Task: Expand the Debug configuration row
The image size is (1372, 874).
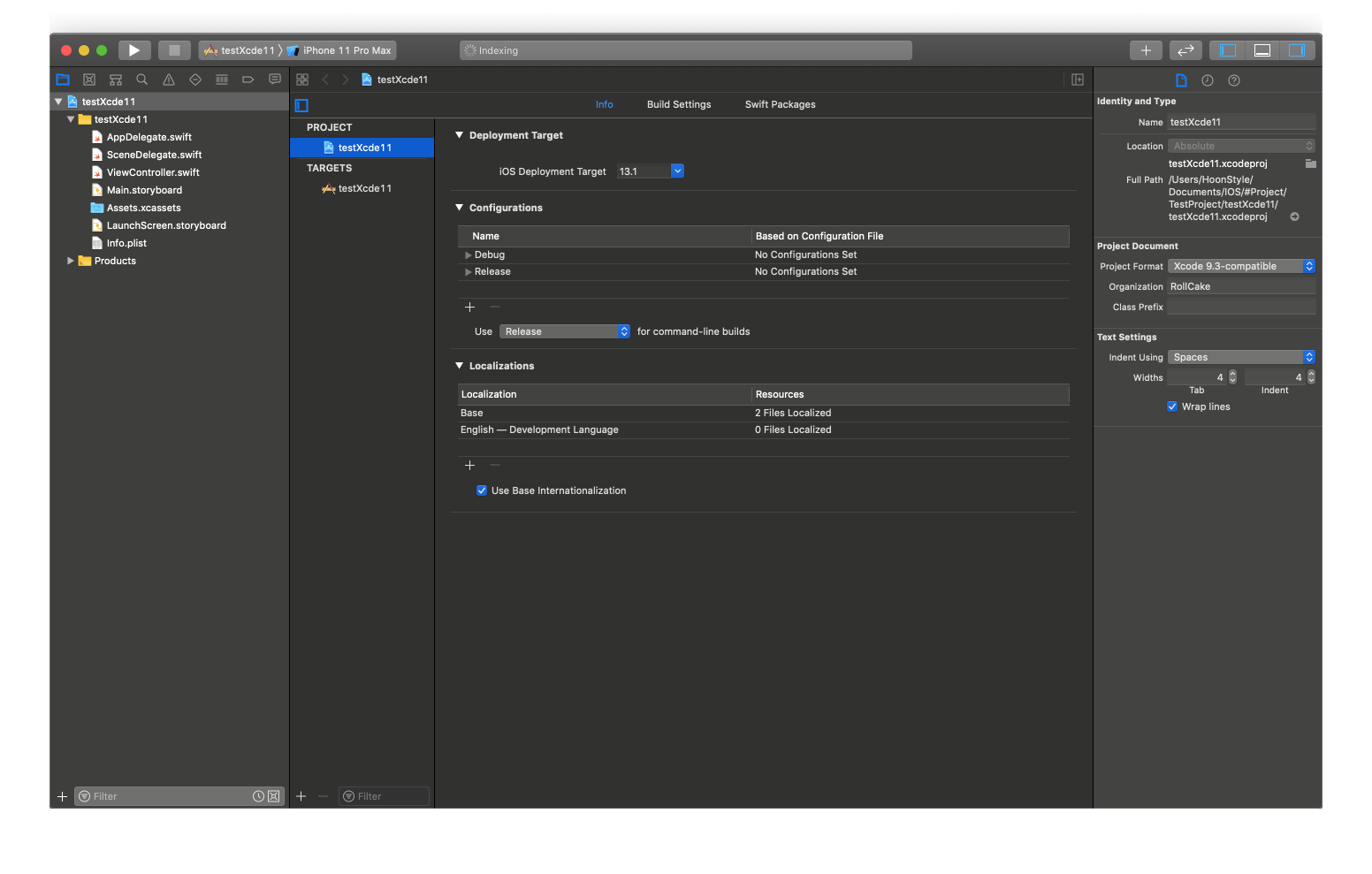Action: [469, 255]
